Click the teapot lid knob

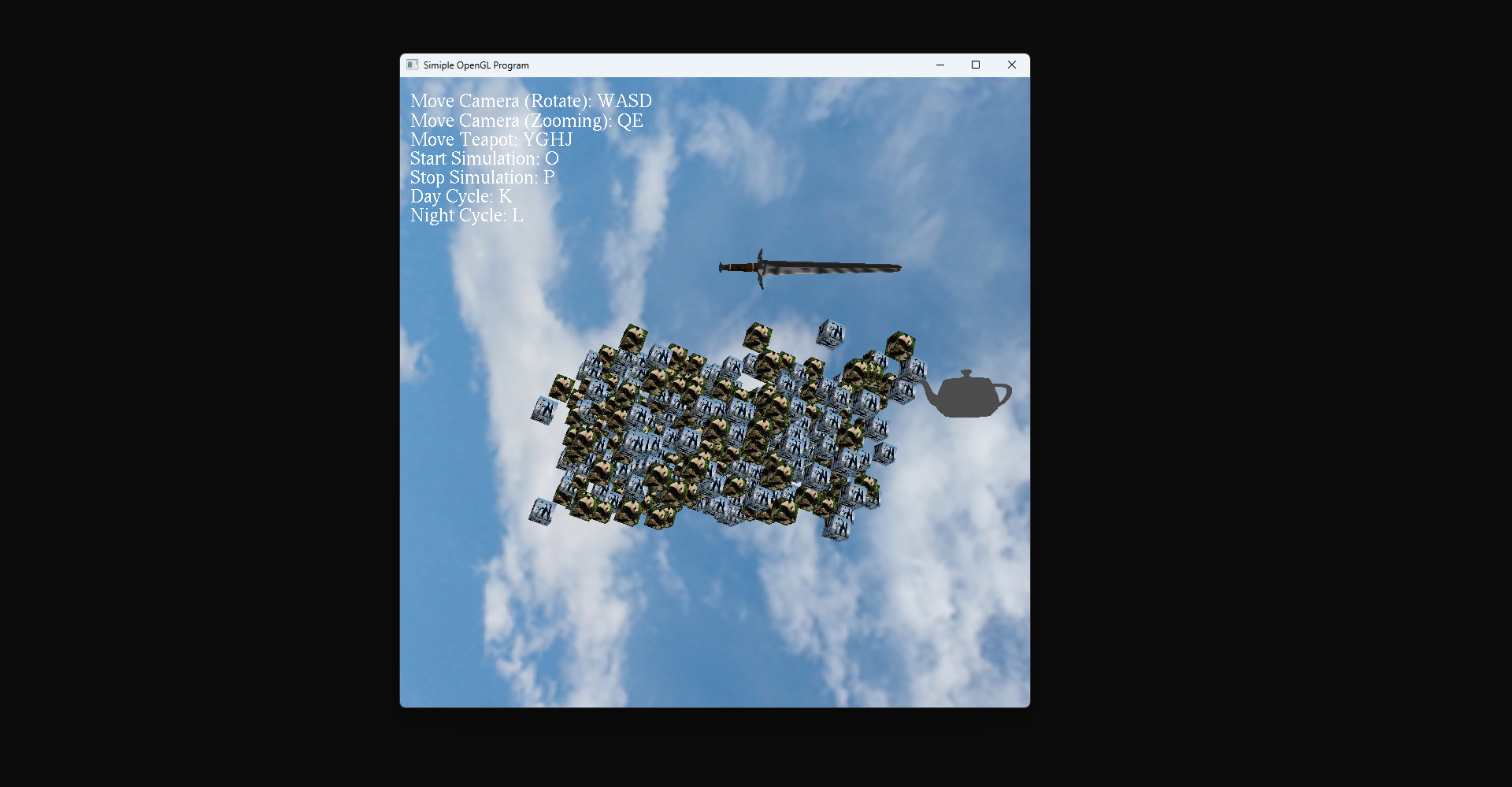[x=967, y=373]
